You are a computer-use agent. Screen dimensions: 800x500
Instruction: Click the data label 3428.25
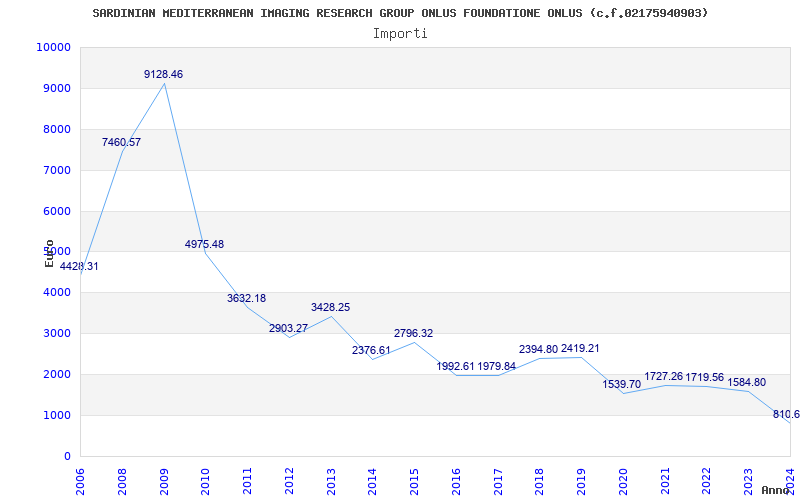pos(331,308)
